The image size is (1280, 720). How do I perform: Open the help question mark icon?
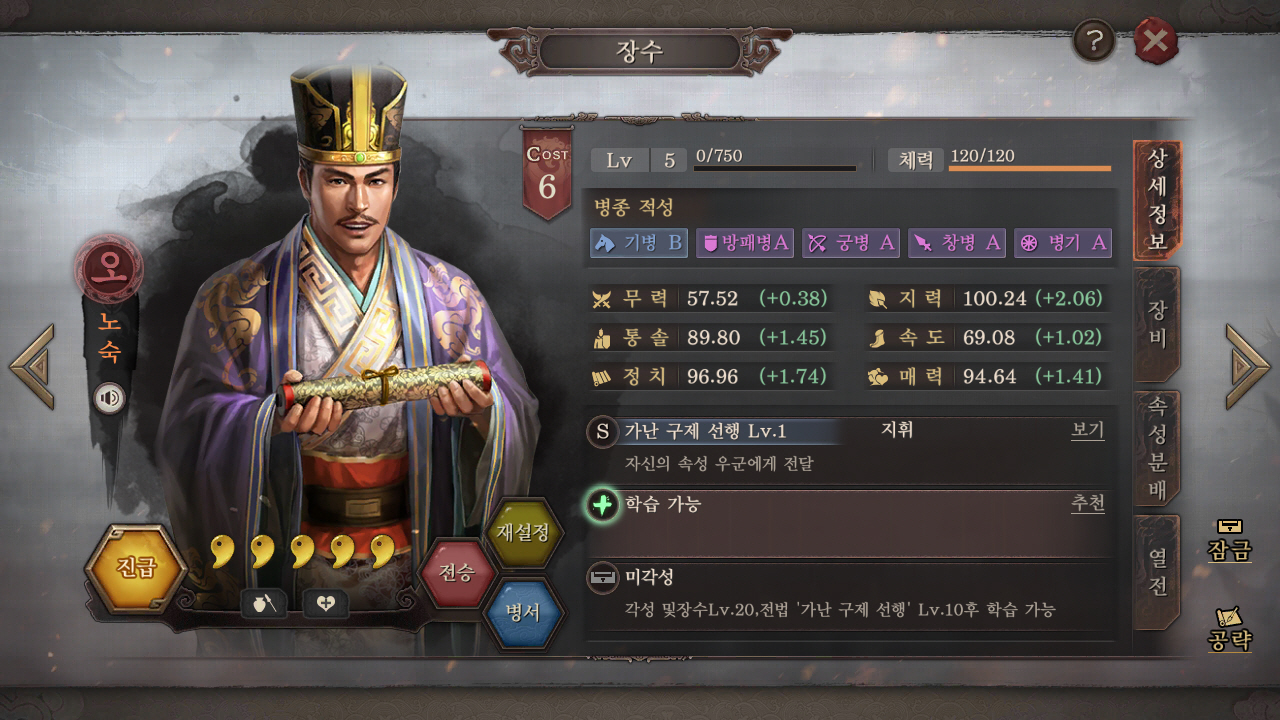pyautogui.click(x=1095, y=42)
